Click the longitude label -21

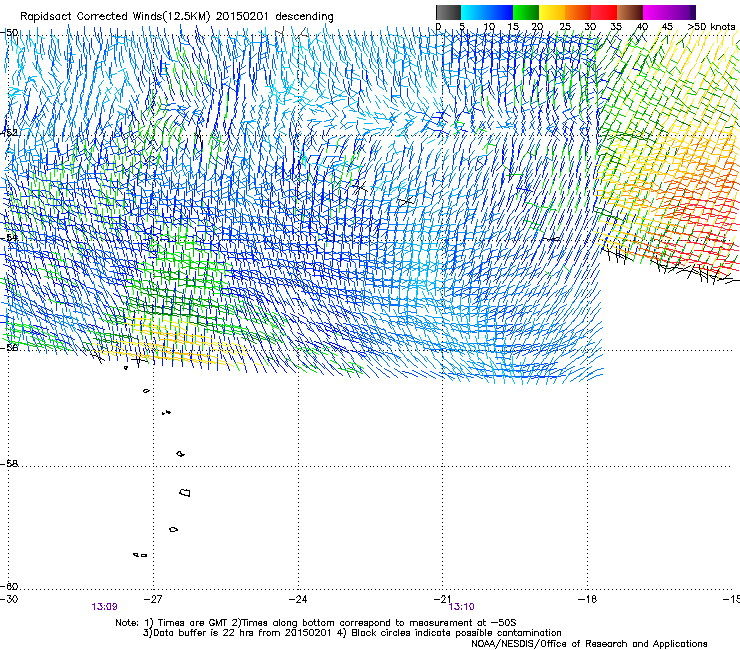point(442,599)
